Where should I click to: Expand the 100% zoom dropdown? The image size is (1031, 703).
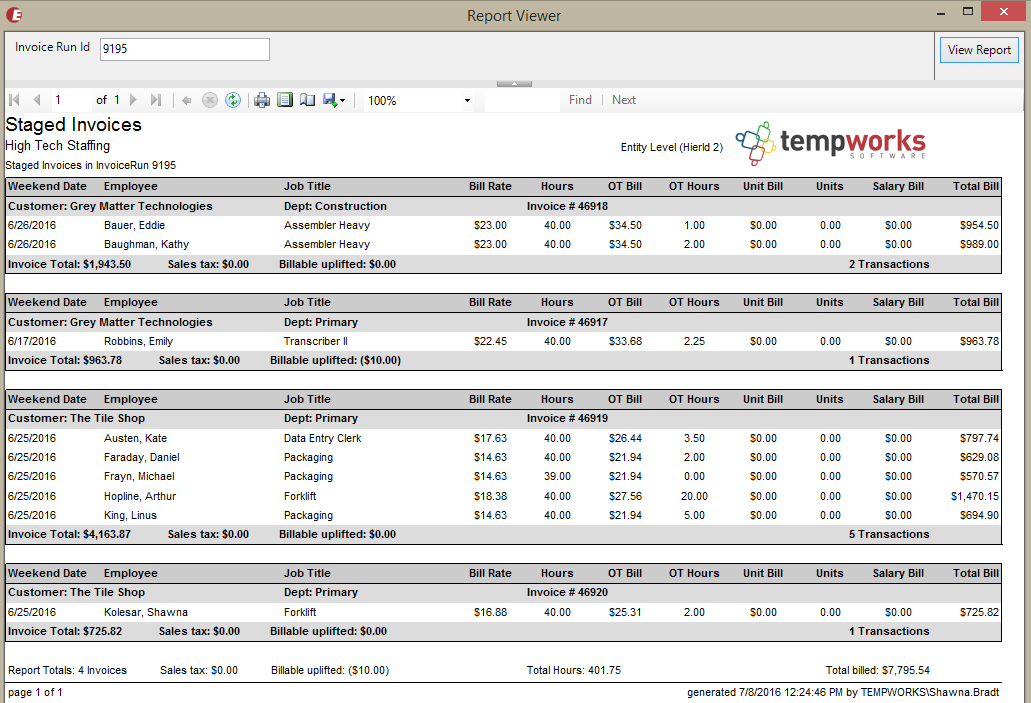tap(467, 101)
